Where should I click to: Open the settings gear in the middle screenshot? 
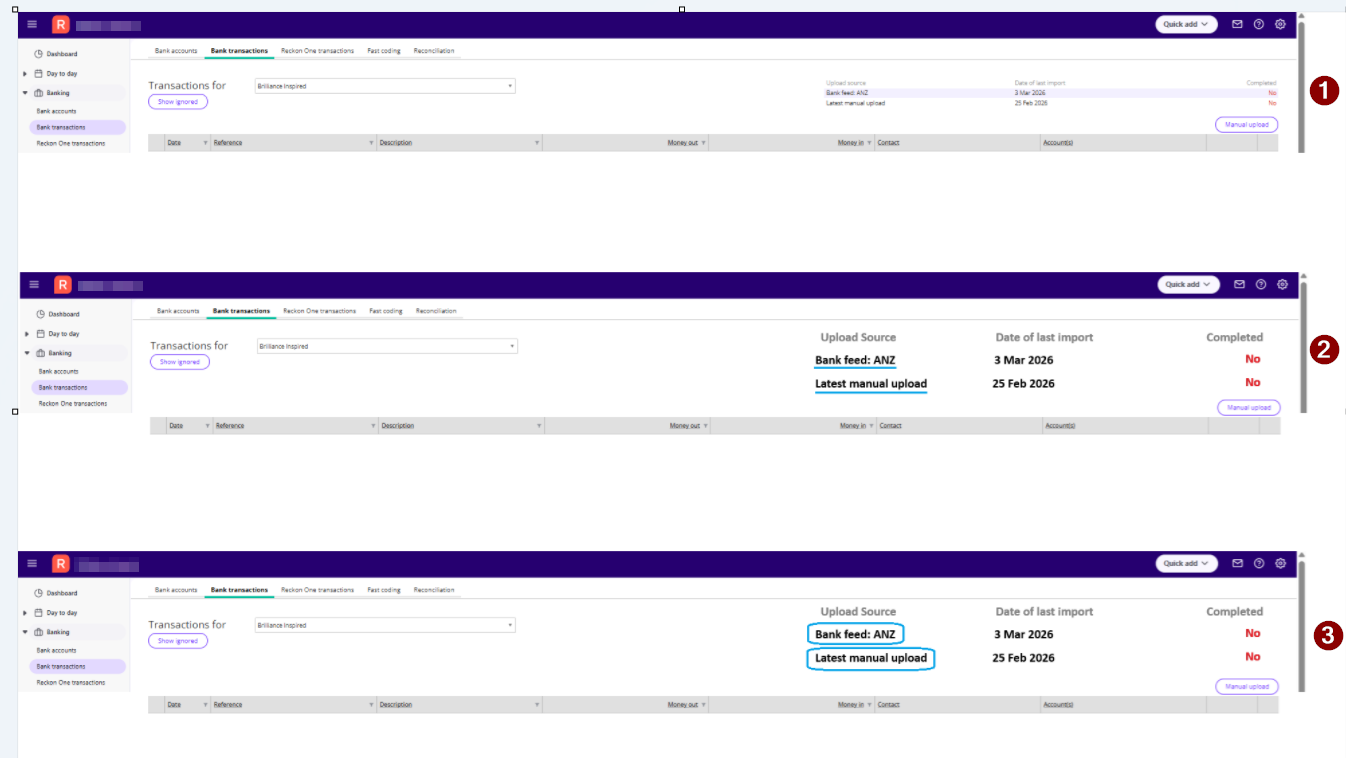click(1282, 284)
